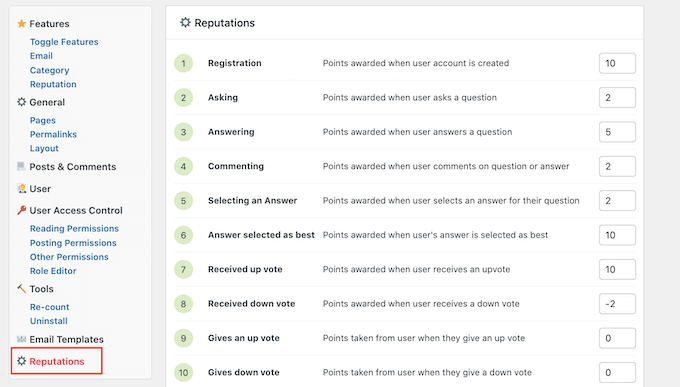Click the 'Received down vote' label
680x387 pixels.
pyautogui.click(x=252, y=304)
